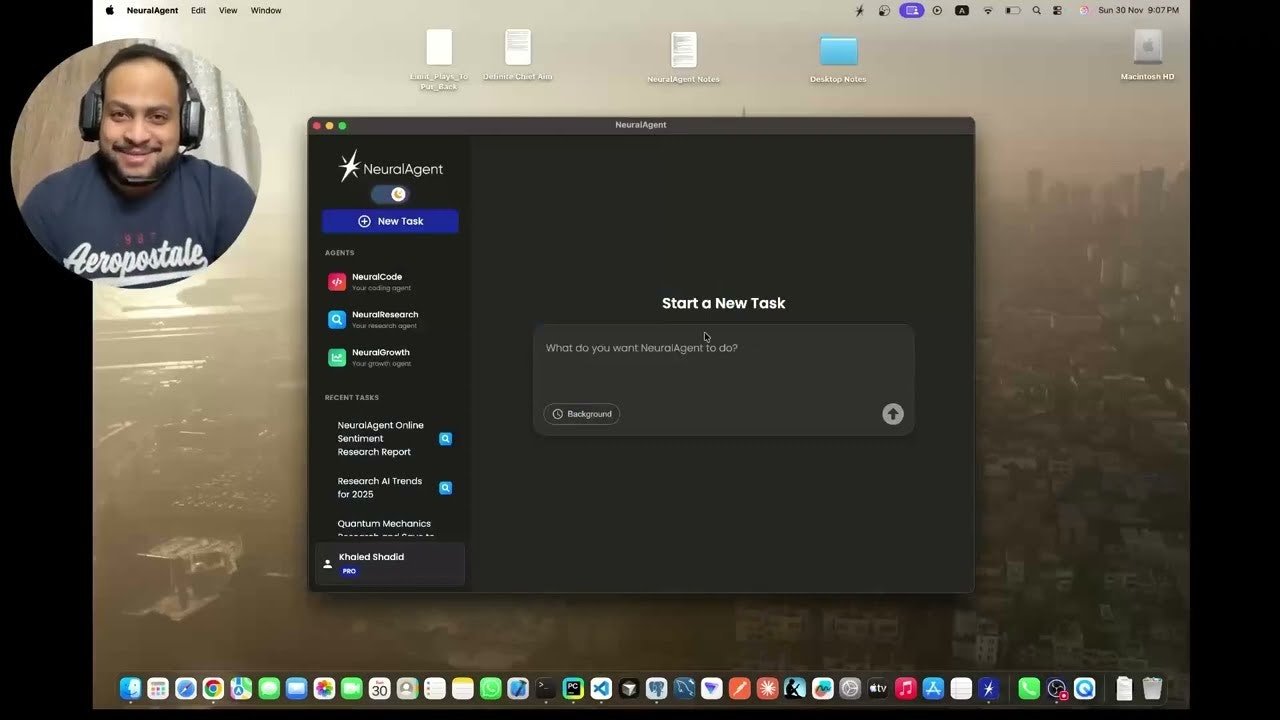Open System Settings gear in the dock
Image resolution: width=1280 pixels, height=720 pixels.
(x=850, y=688)
